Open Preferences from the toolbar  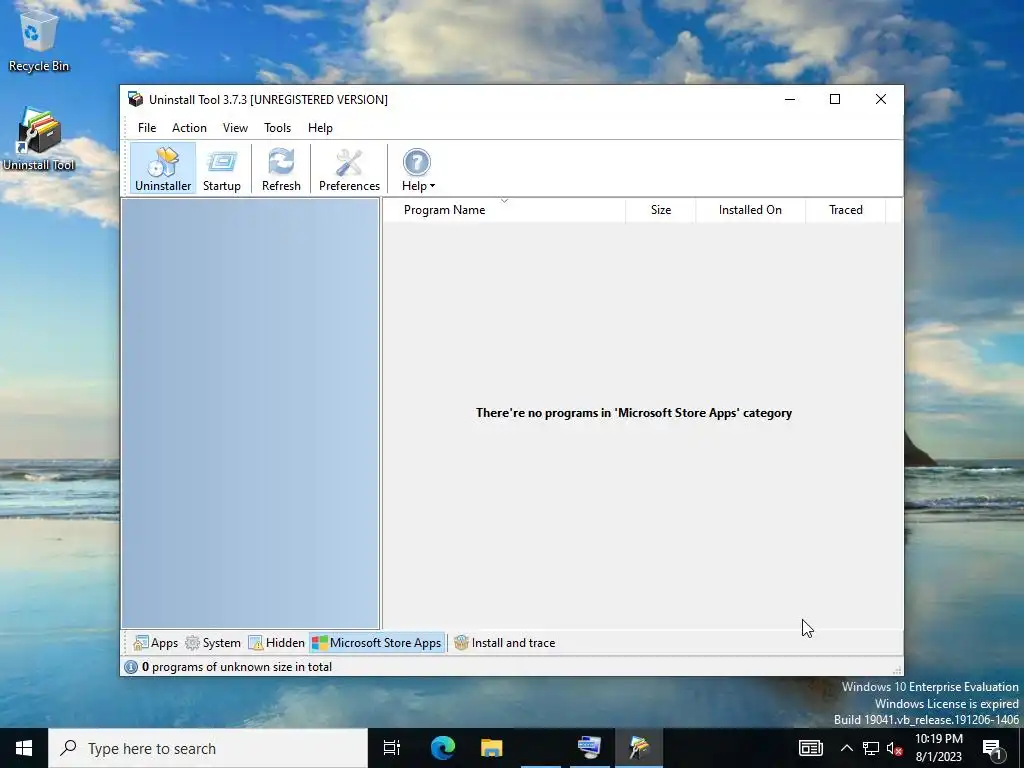click(x=349, y=169)
